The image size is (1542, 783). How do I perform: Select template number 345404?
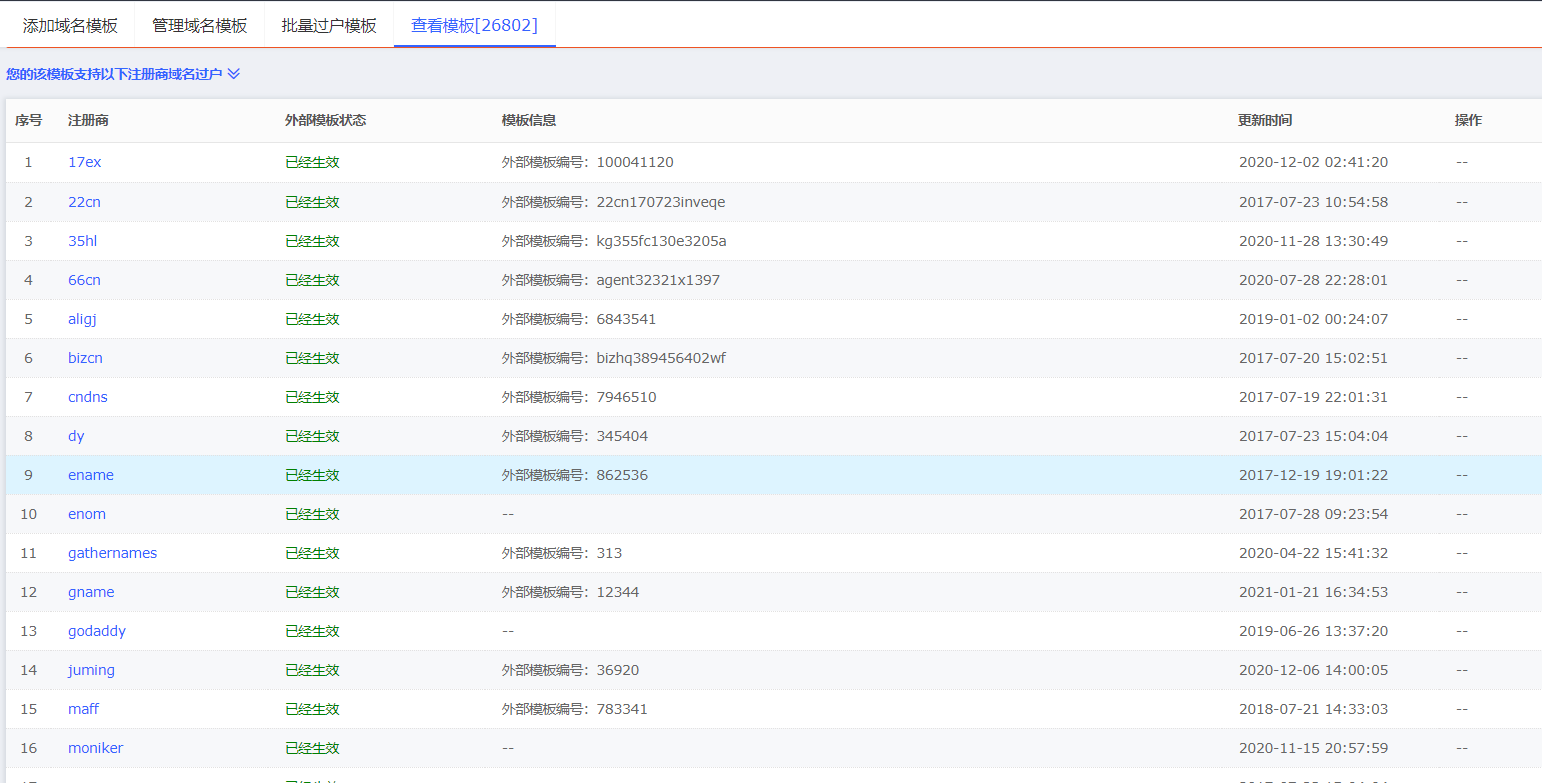(x=622, y=436)
